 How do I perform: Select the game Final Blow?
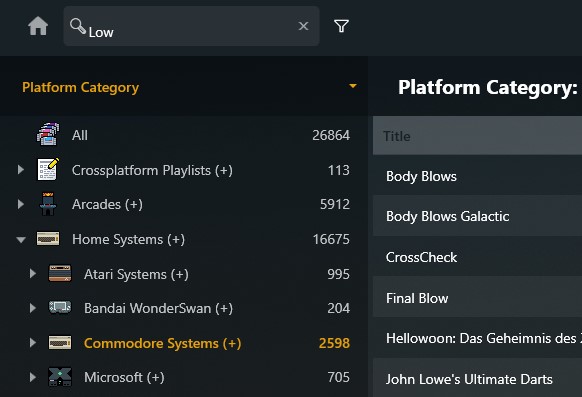coord(477,298)
